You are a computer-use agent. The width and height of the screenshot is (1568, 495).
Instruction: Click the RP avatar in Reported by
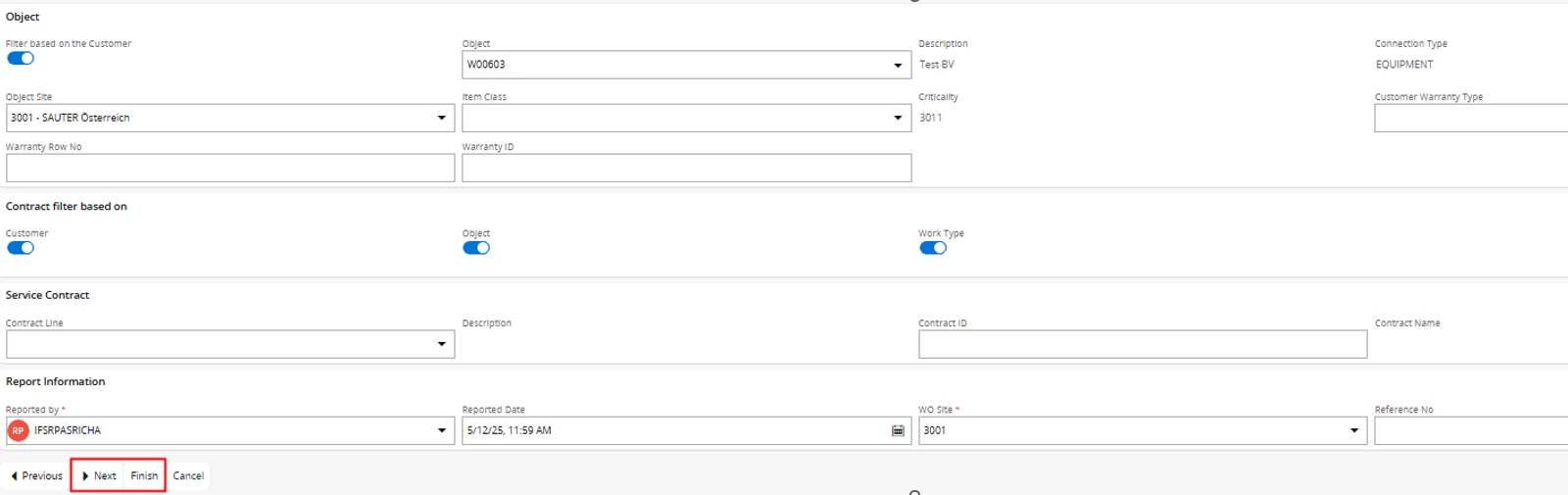click(x=18, y=430)
